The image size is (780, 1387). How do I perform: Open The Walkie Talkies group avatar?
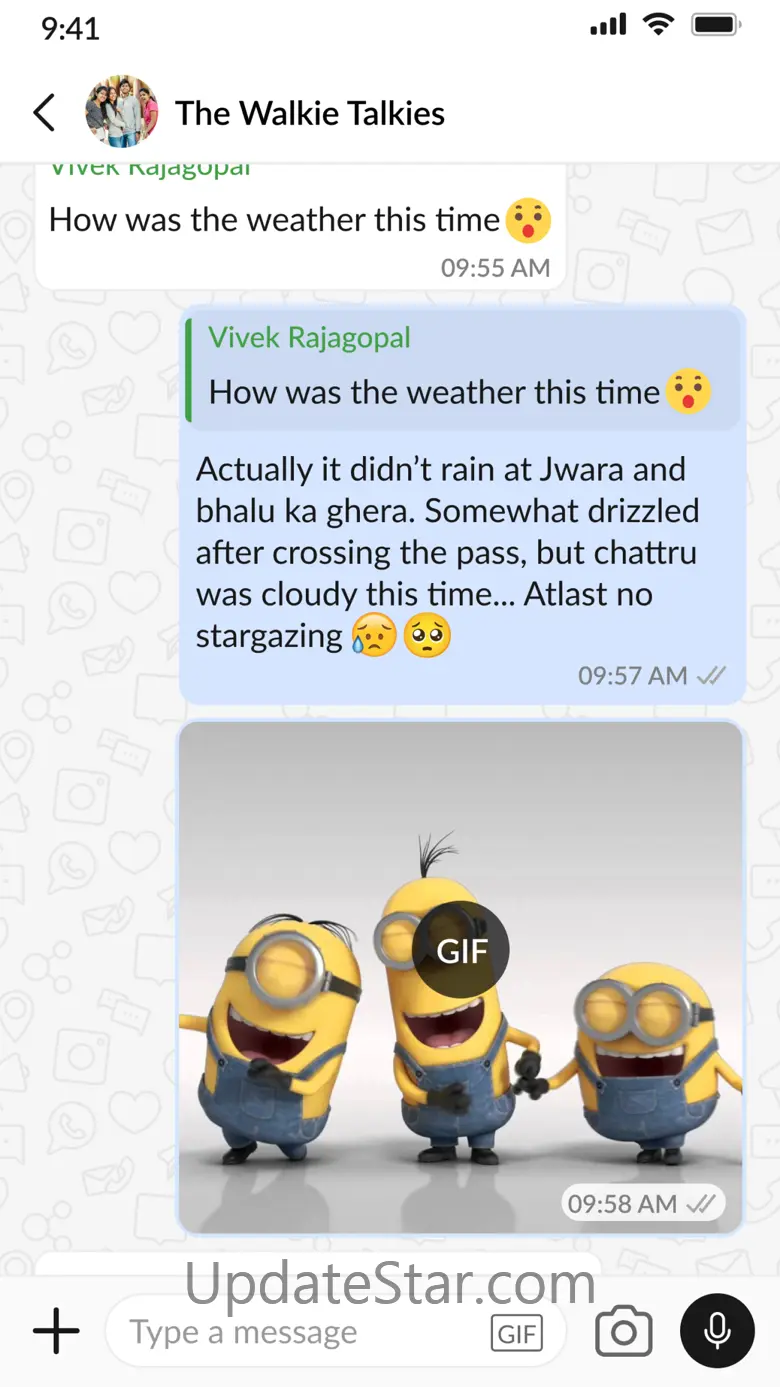pos(121,112)
